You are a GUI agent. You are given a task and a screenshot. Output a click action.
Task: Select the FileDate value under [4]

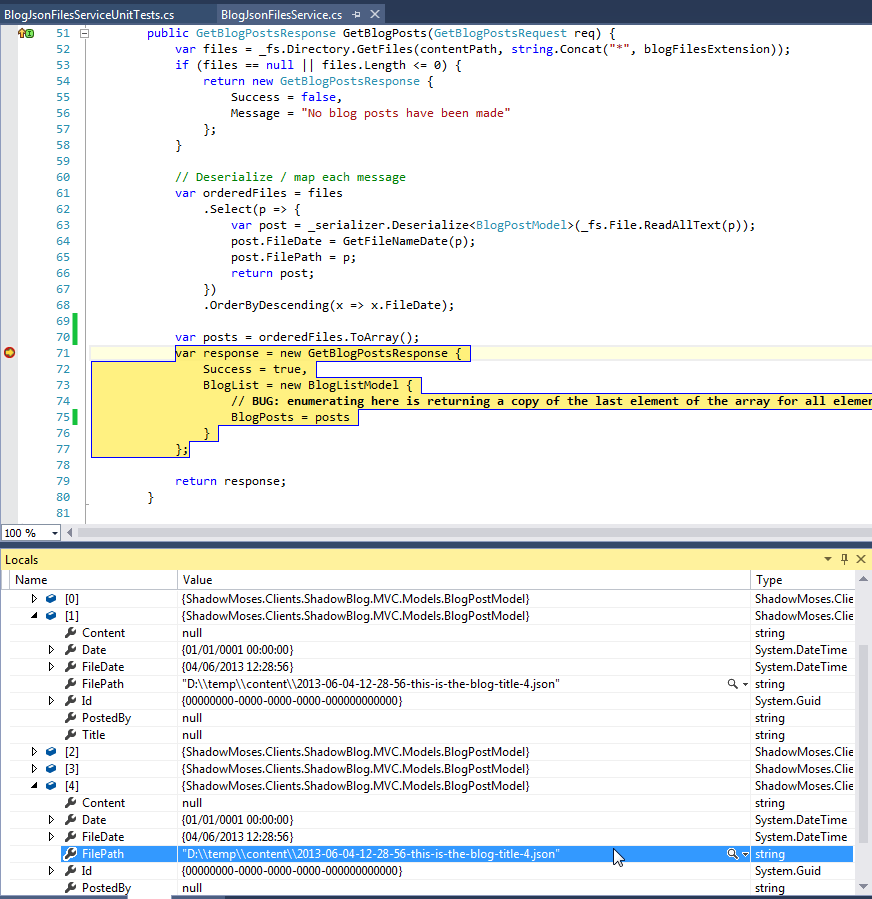(x=237, y=837)
